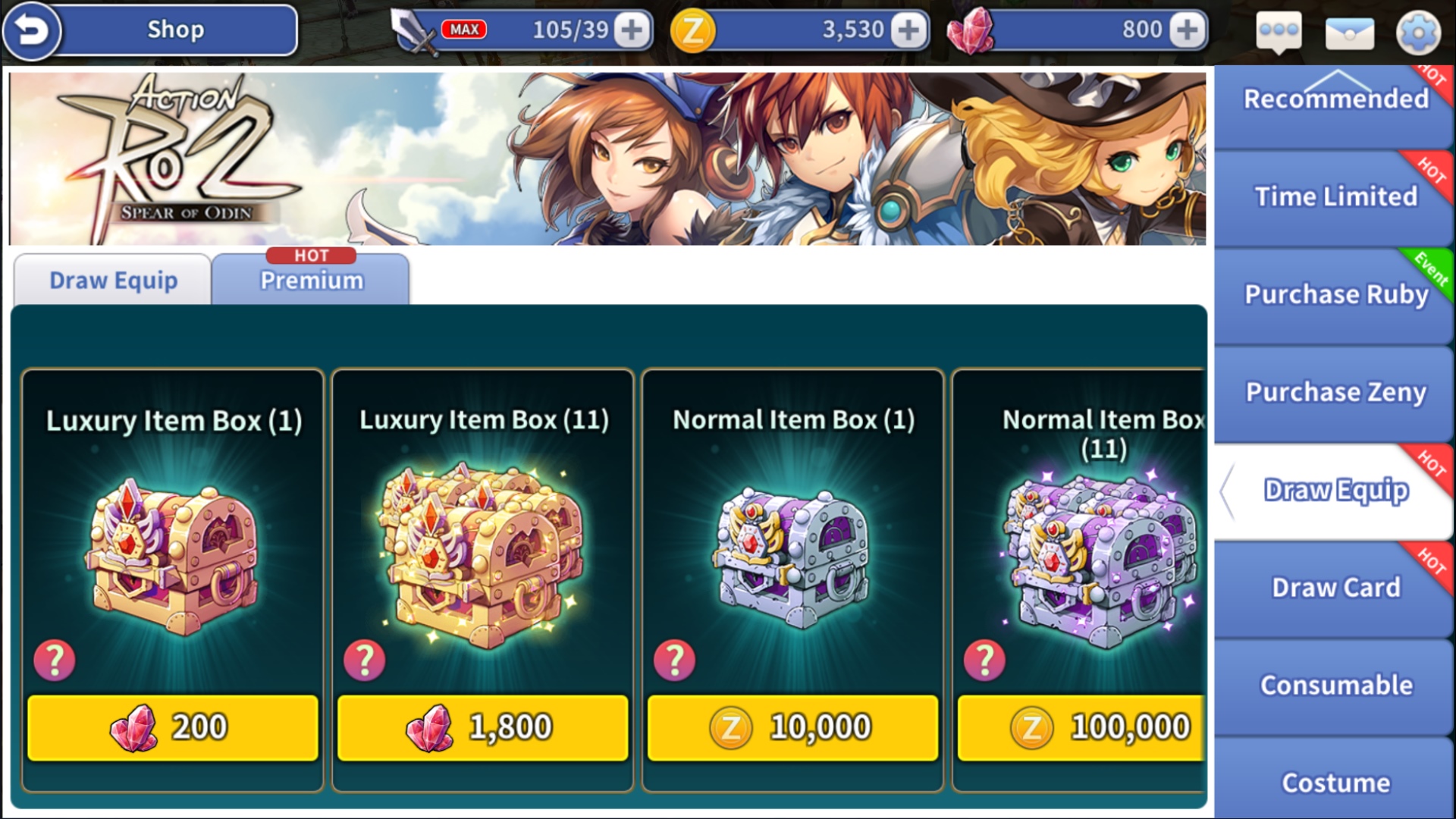The width and height of the screenshot is (1456, 819).
Task: Buy Luxury Item Box (11) for 1,800 rubies
Action: pyautogui.click(x=482, y=727)
